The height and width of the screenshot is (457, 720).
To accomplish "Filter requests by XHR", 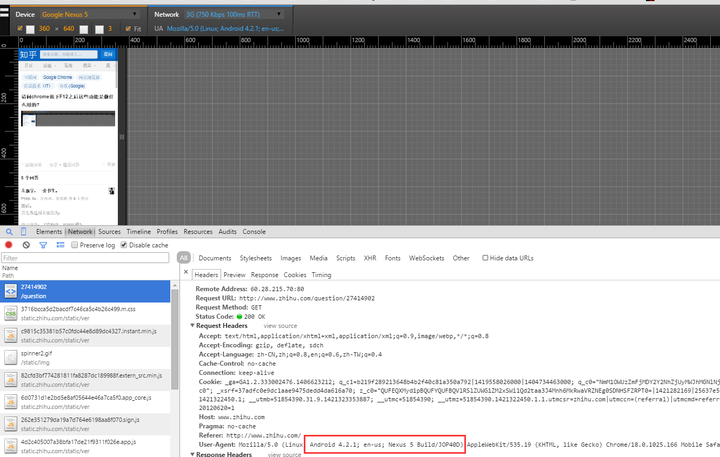I will pos(370,258).
